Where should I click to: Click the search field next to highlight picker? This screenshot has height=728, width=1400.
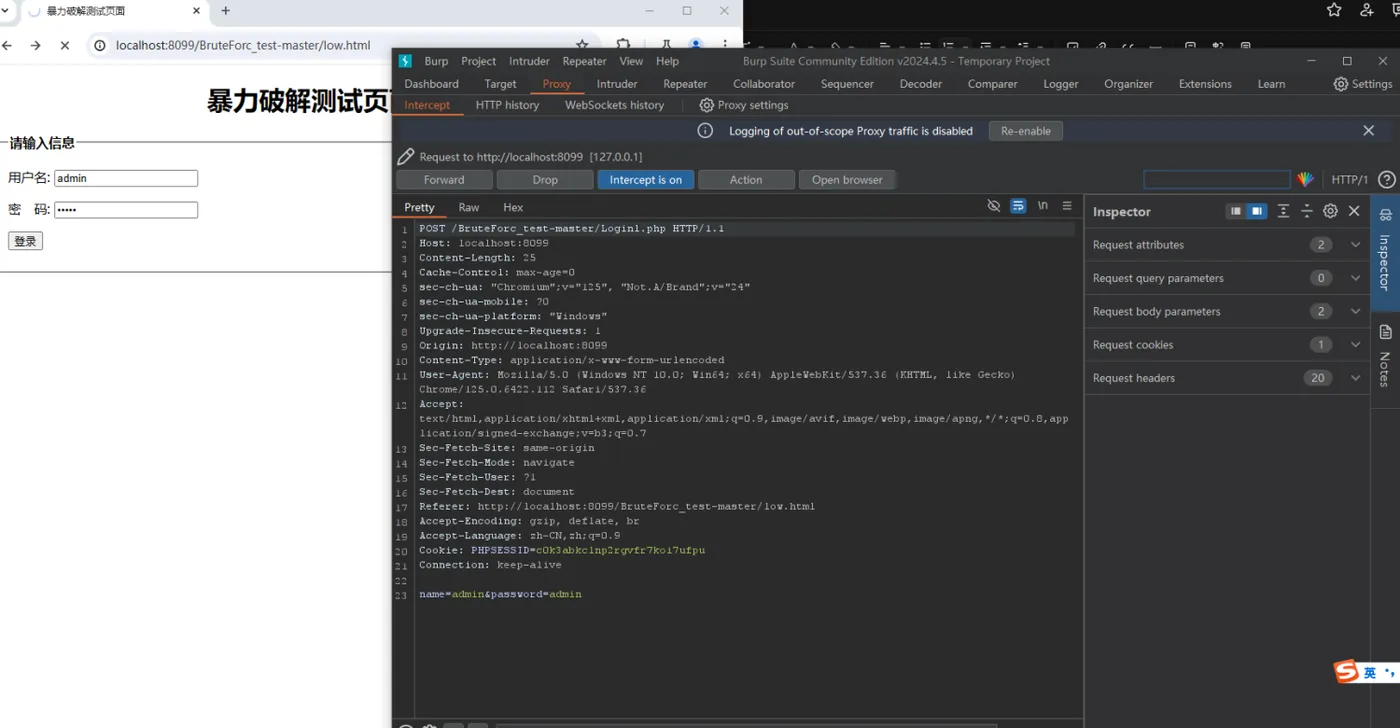click(x=1217, y=180)
